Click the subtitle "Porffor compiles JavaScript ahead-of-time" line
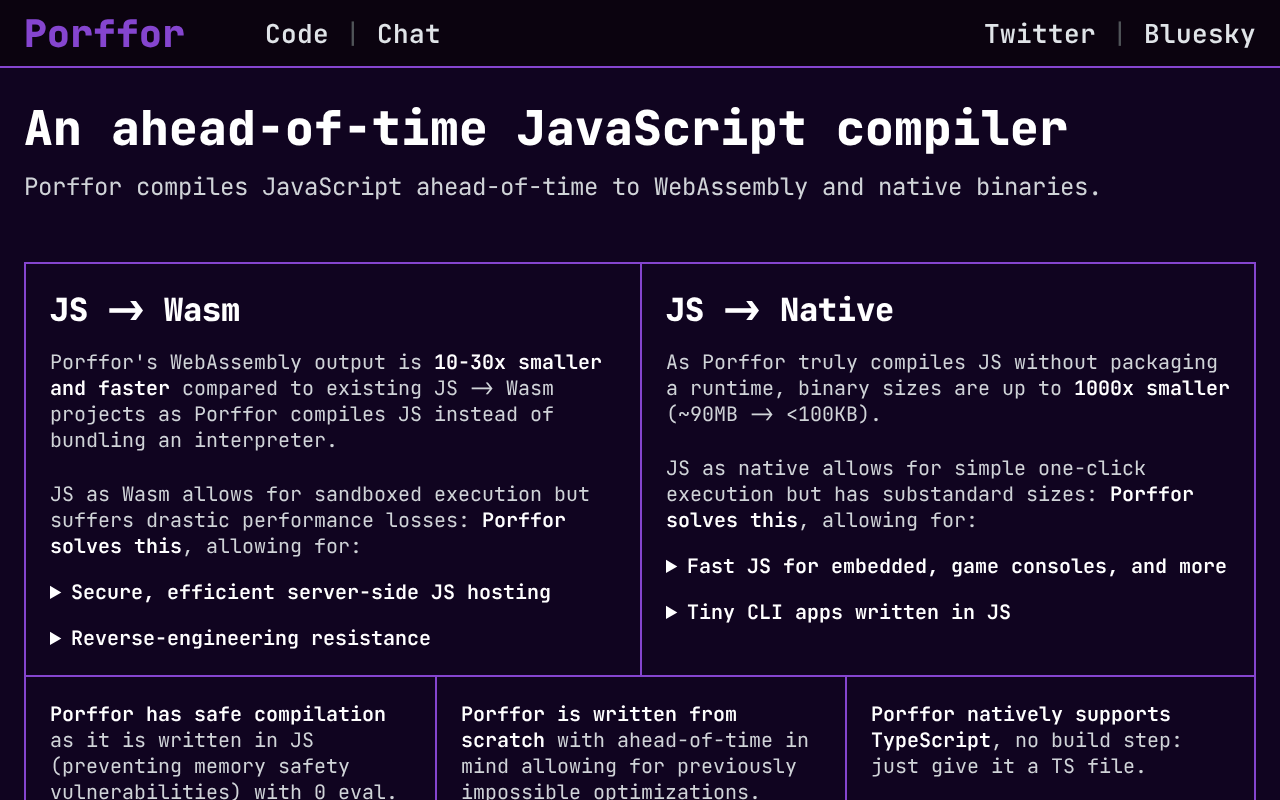 click(562, 187)
